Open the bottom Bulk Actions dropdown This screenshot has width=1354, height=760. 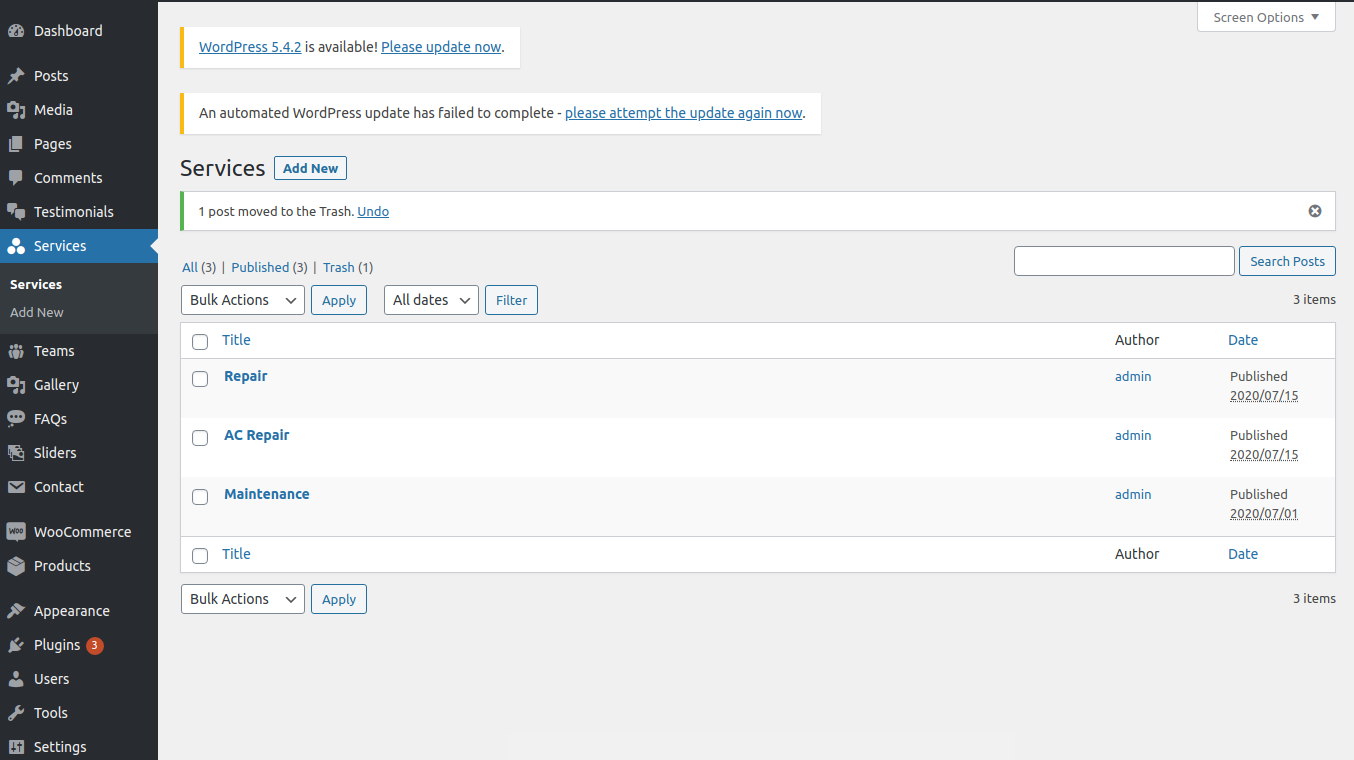pyautogui.click(x=243, y=599)
